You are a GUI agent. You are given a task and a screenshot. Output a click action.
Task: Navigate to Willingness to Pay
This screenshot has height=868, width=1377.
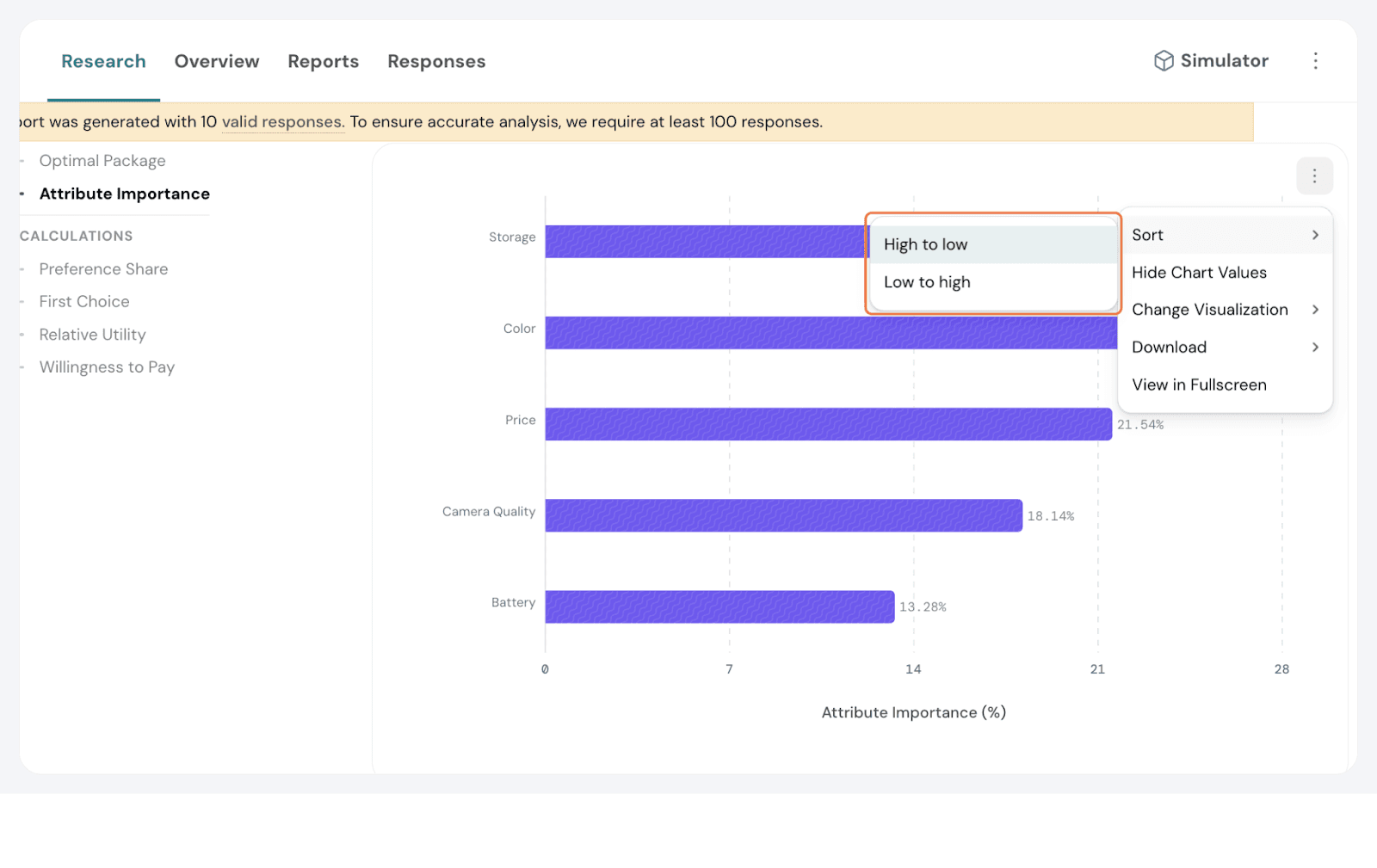(x=107, y=367)
